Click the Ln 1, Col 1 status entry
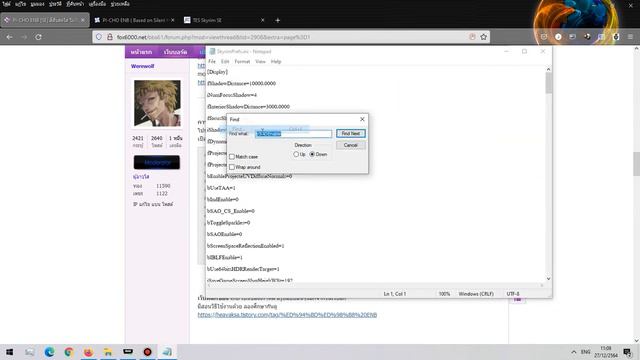Viewport: 640px width, 360px height. point(394,294)
